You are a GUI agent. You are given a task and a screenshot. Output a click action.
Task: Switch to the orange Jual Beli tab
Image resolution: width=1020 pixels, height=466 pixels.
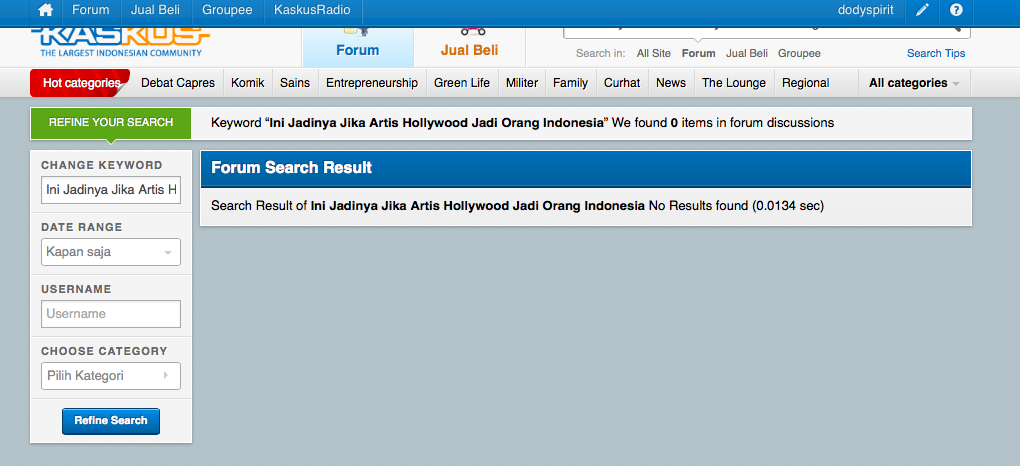pos(469,47)
